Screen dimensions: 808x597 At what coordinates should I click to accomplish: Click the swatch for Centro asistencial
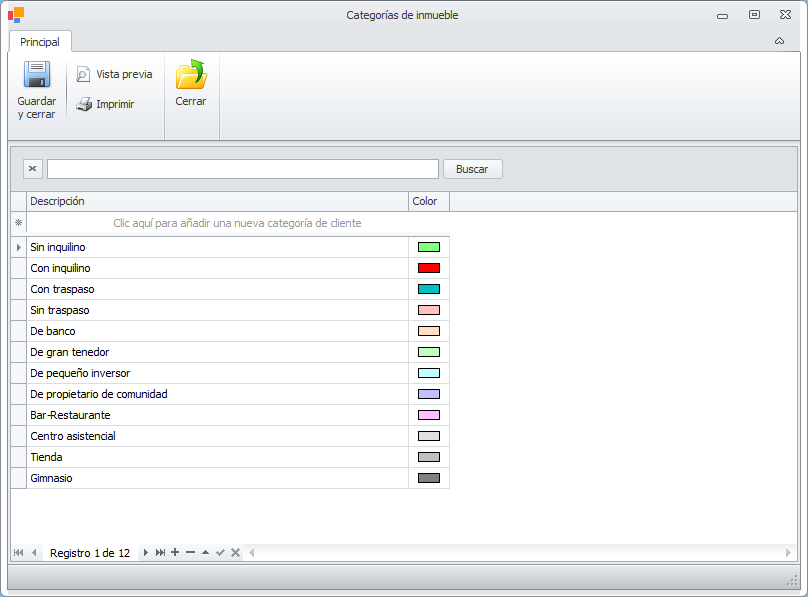pyautogui.click(x=429, y=436)
